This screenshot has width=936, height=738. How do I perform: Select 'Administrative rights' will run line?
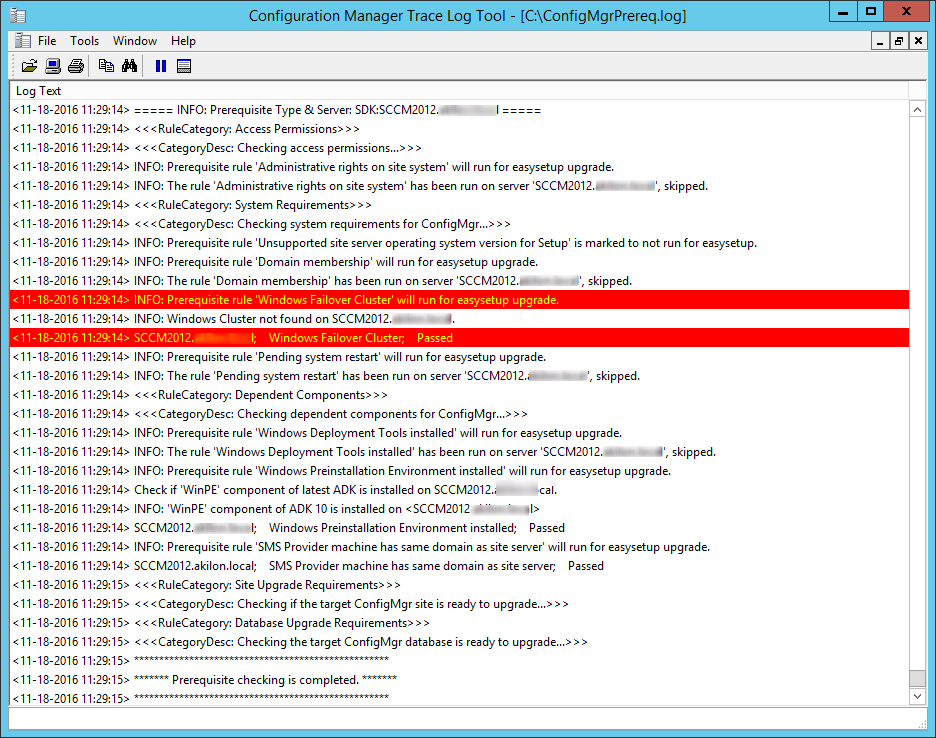(x=459, y=167)
